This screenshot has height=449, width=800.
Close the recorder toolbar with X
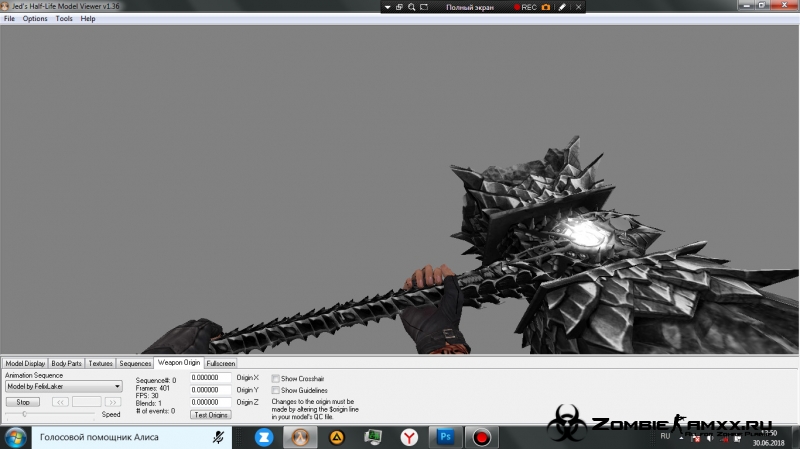click(578, 7)
